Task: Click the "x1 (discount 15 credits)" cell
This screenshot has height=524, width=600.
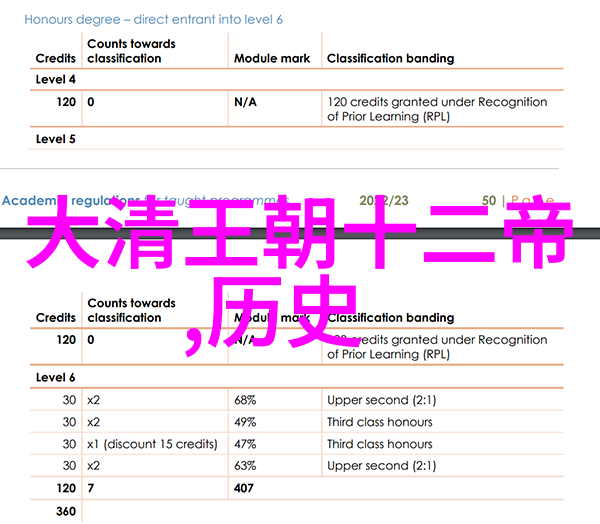Action: (x=152, y=444)
